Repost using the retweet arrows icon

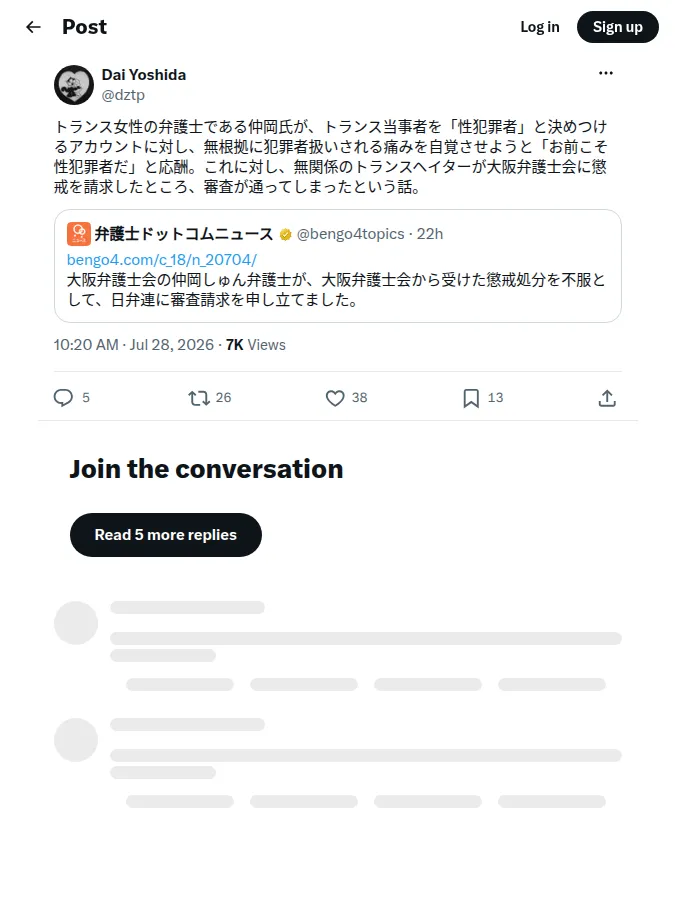tap(199, 398)
